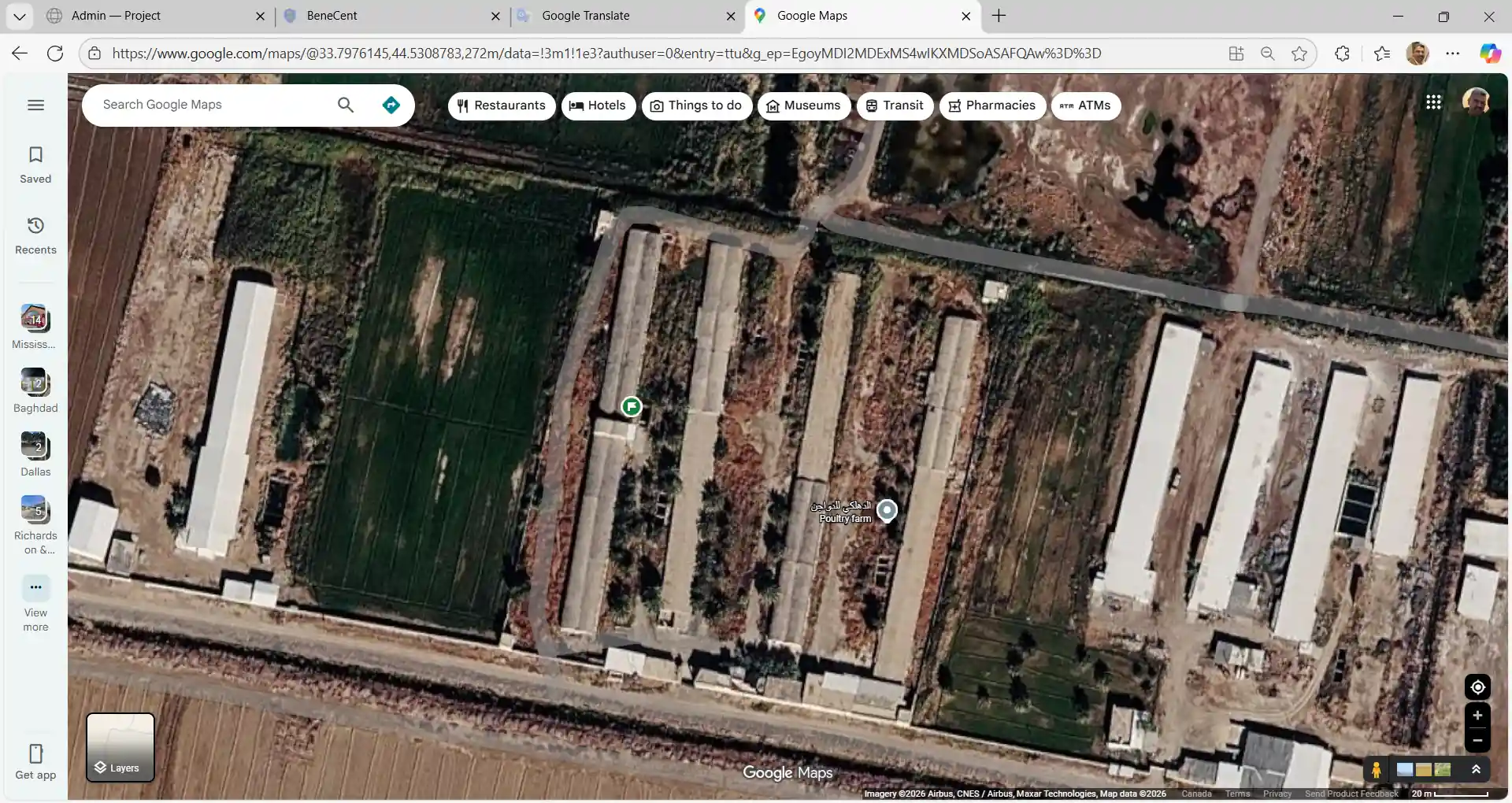This screenshot has width=1512, height=803.
Task: Click the Search Google Maps field
Action: pyautogui.click(x=213, y=105)
